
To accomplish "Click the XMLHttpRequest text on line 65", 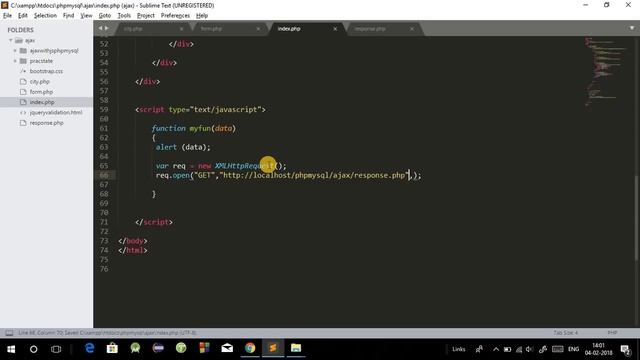I will coord(244,166).
